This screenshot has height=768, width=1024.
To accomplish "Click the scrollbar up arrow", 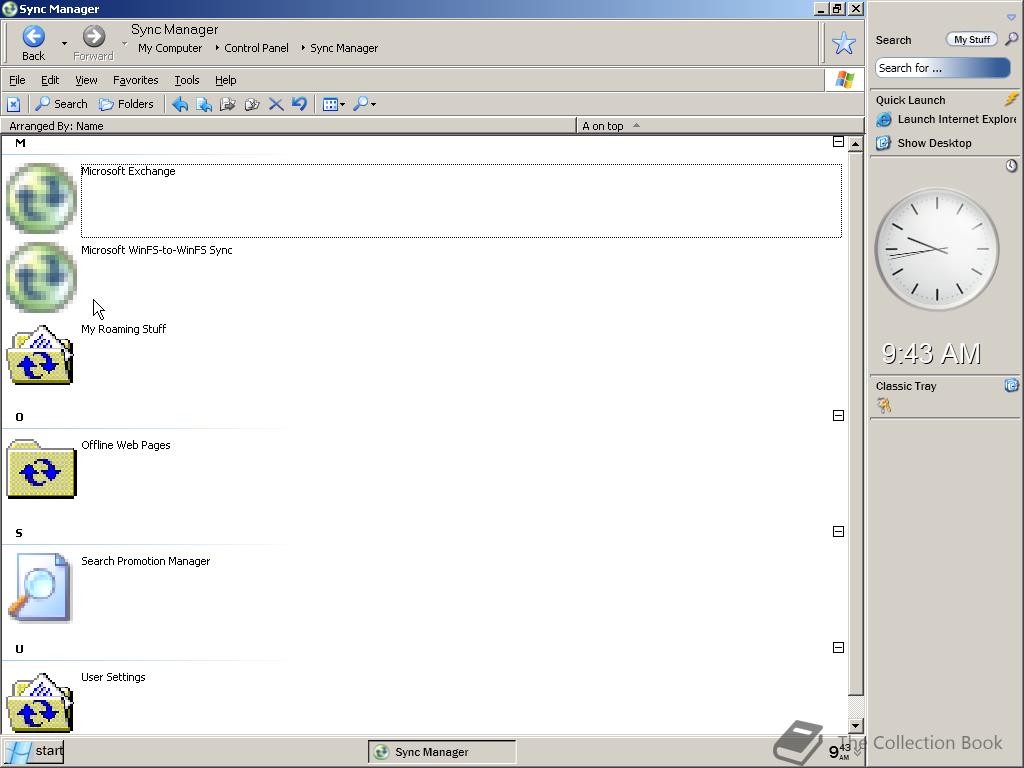I will (x=856, y=144).
